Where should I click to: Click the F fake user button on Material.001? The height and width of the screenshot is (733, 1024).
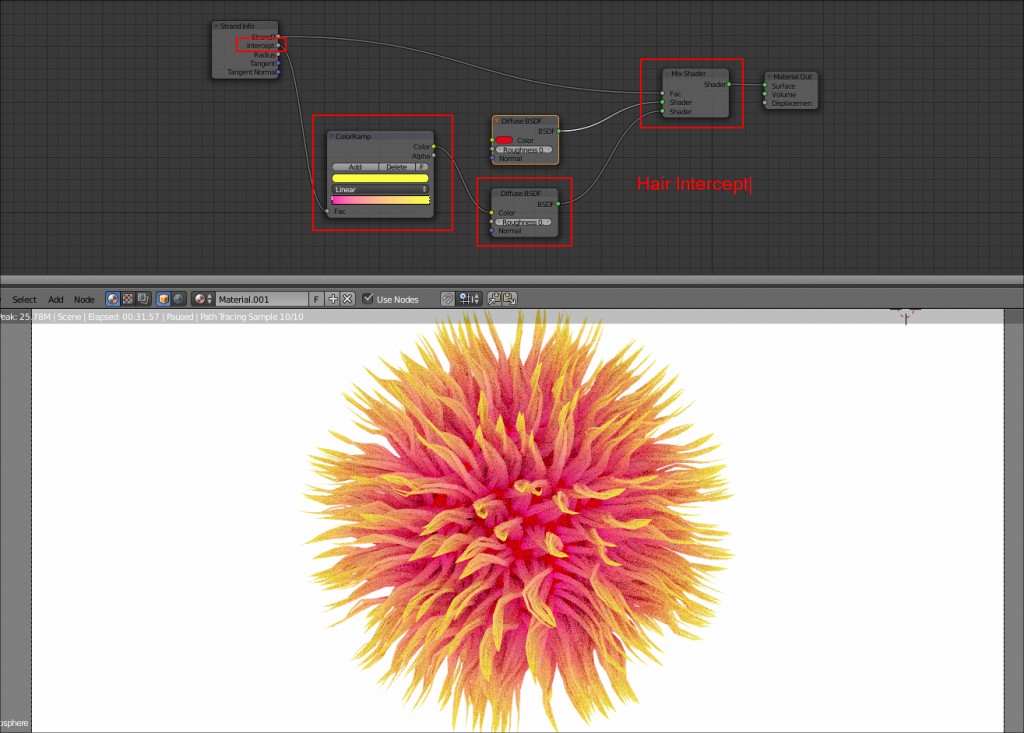(316, 298)
